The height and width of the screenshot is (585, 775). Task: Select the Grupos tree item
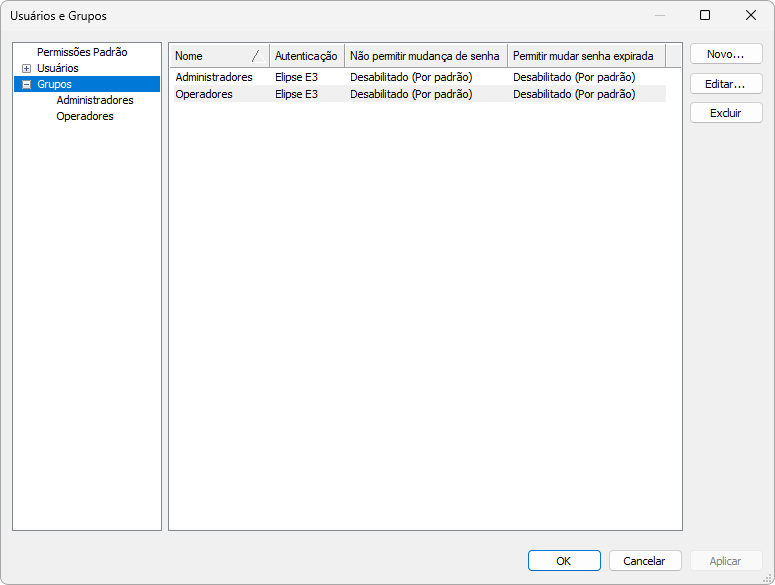click(x=54, y=85)
